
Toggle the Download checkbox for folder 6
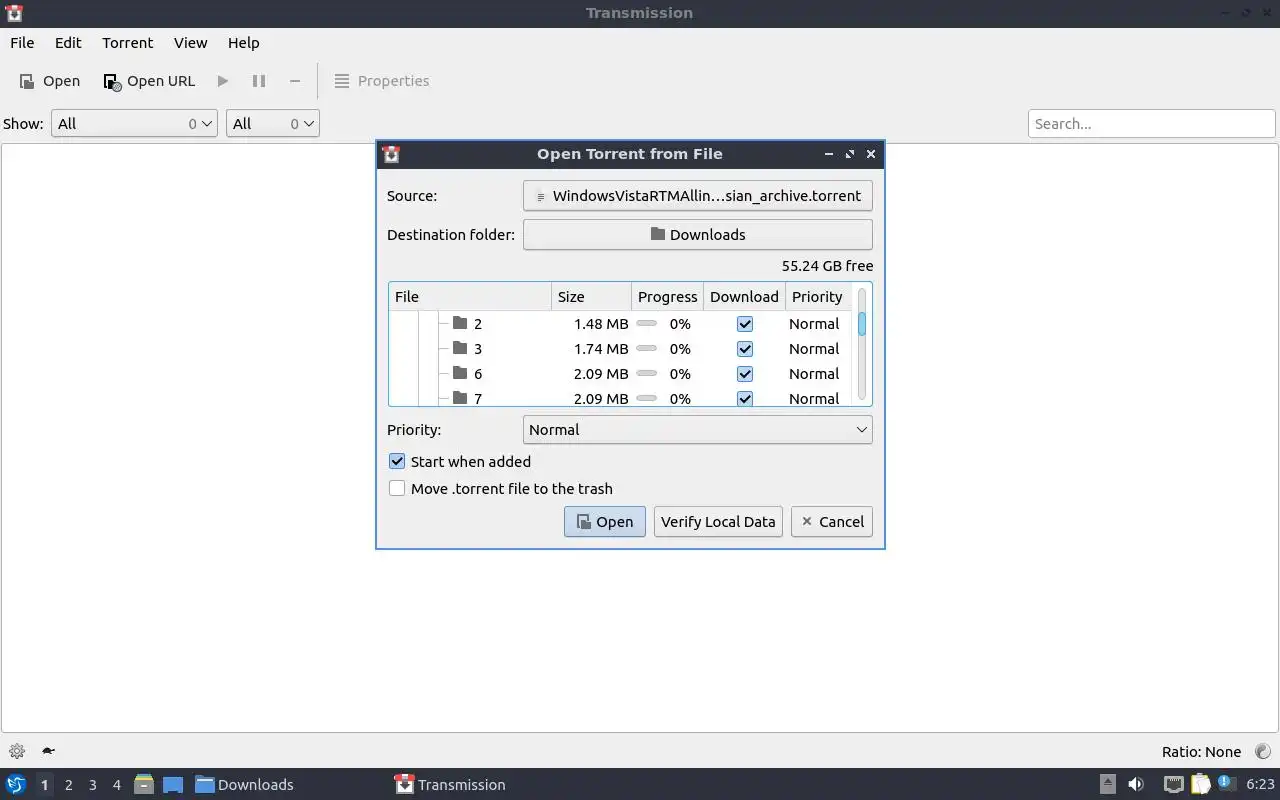(x=744, y=374)
